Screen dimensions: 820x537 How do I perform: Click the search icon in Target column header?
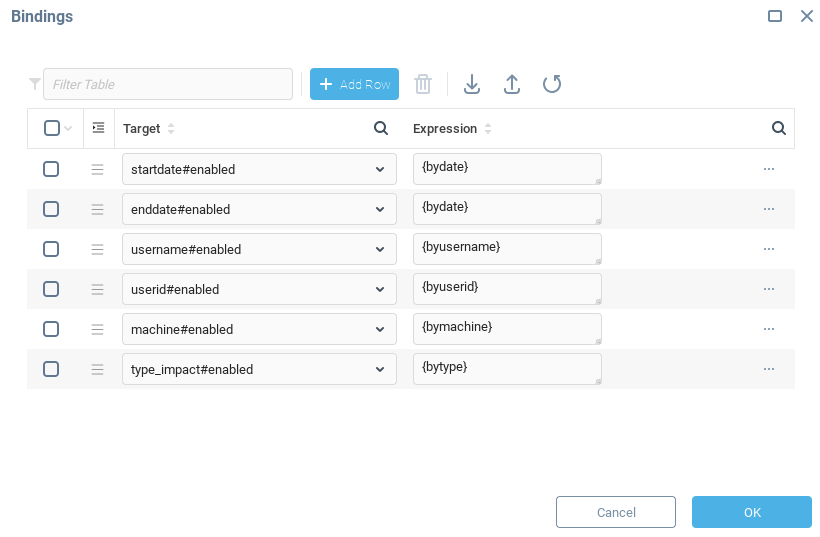[x=380, y=128]
